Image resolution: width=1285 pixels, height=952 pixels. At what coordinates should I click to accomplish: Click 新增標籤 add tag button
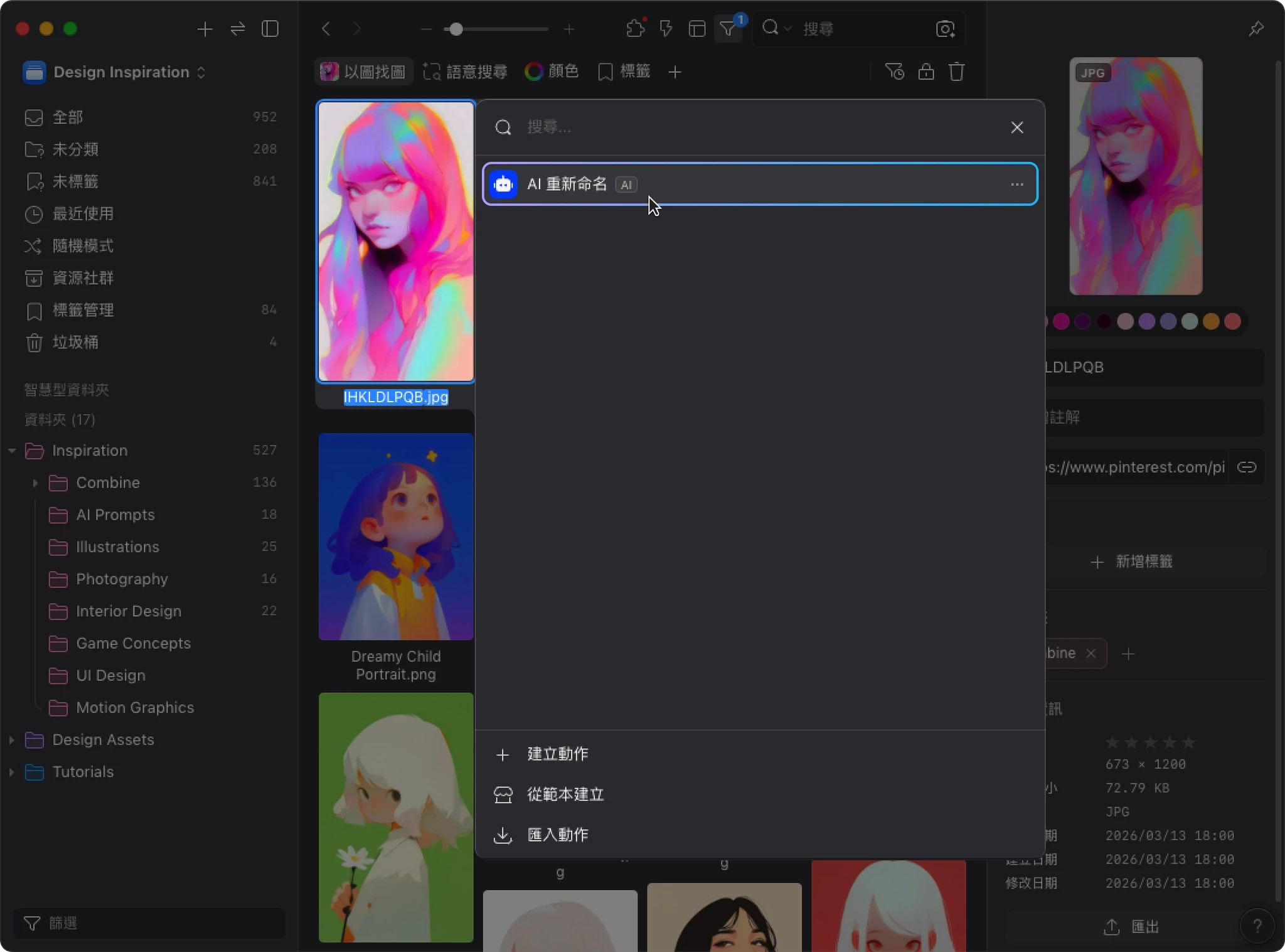(x=1133, y=562)
